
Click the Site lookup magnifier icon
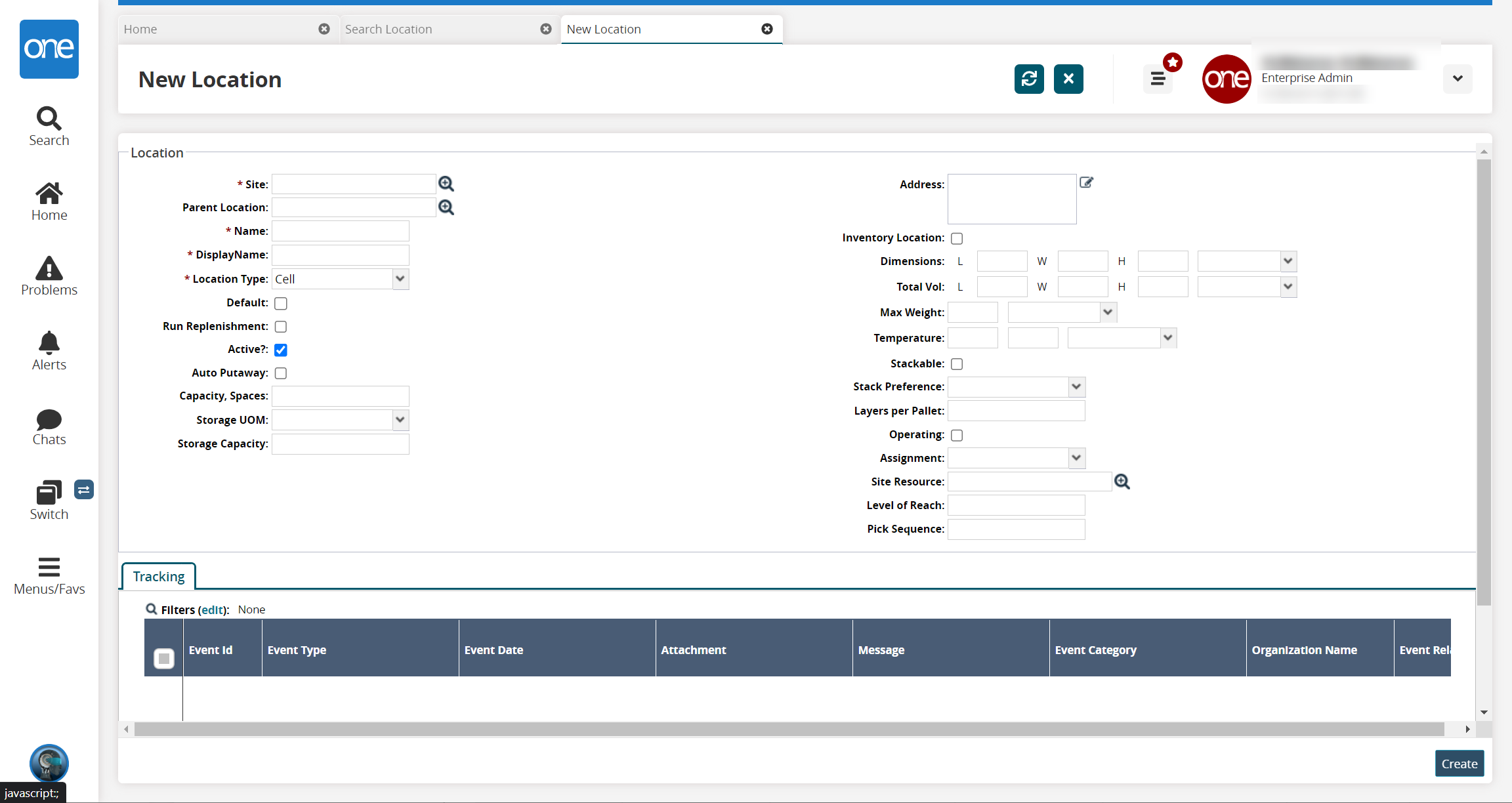pos(446,184)
